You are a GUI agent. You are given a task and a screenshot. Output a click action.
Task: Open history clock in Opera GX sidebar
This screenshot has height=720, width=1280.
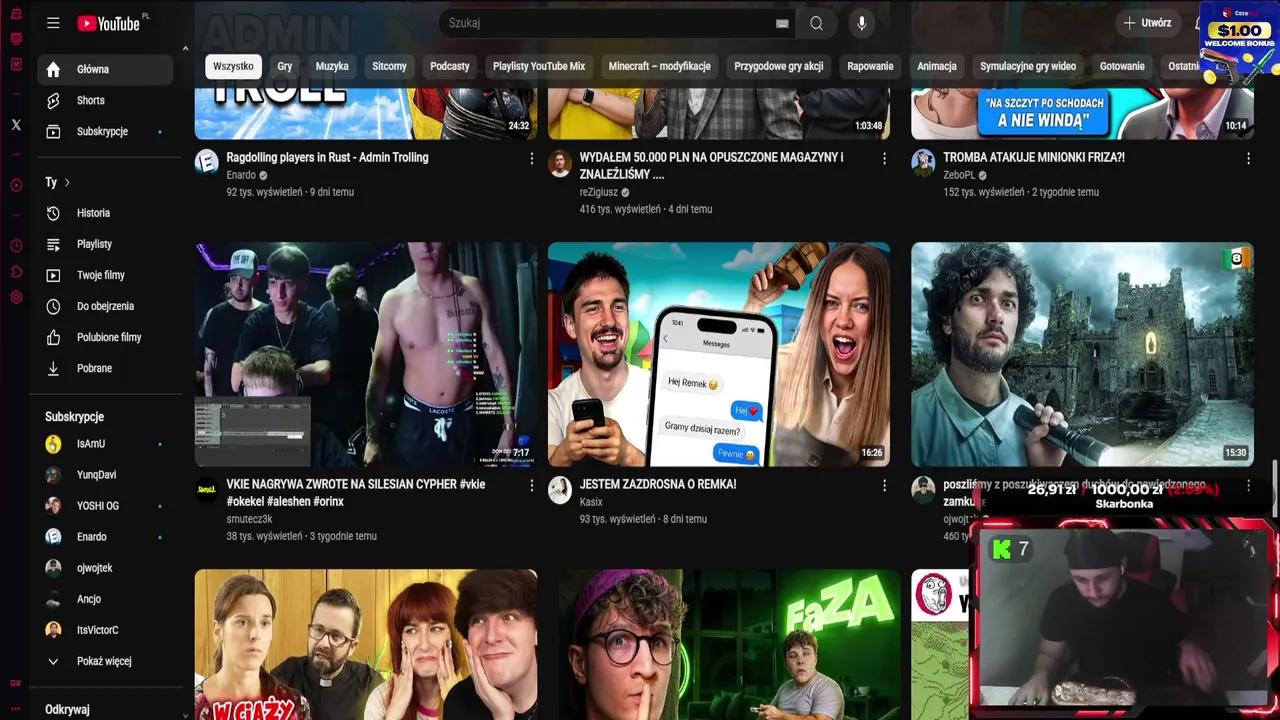click(x=16, y=246)
